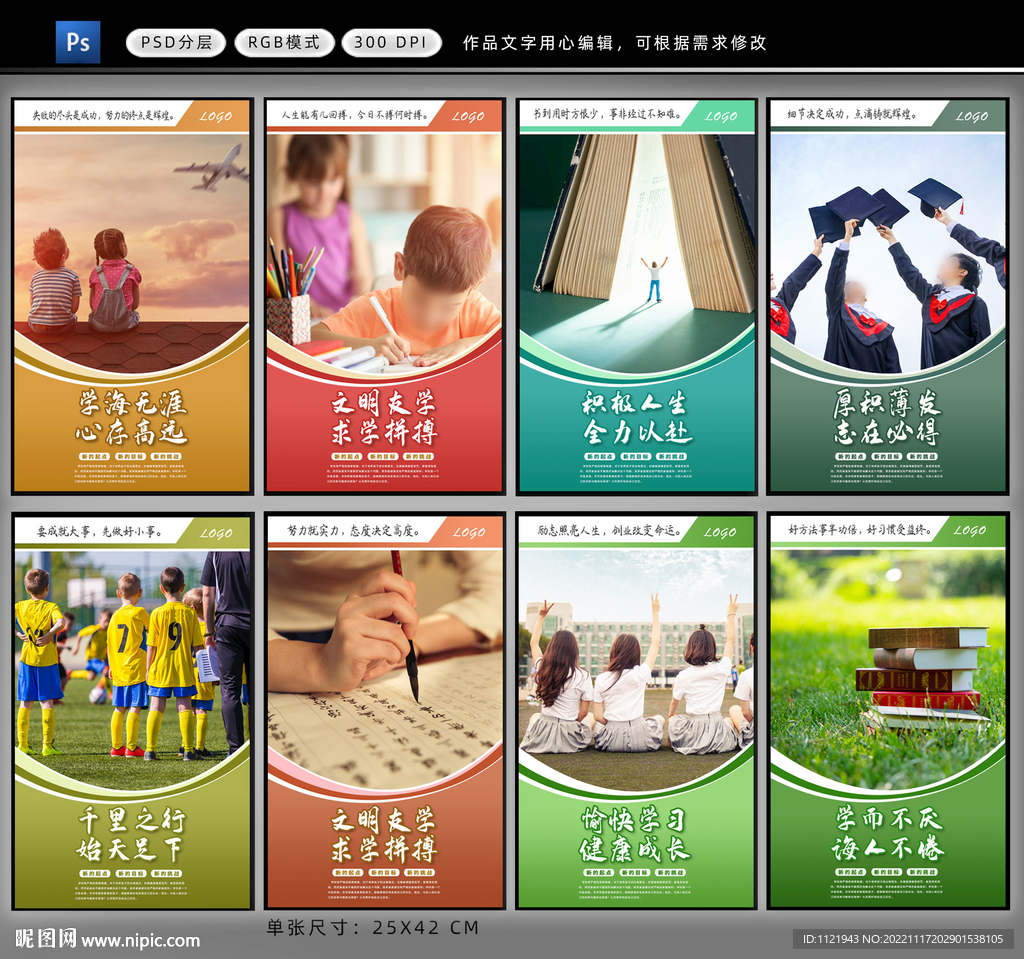
Task: Click the size label 单张尺寸: 25X42 CM
Action: coord(373,928)
